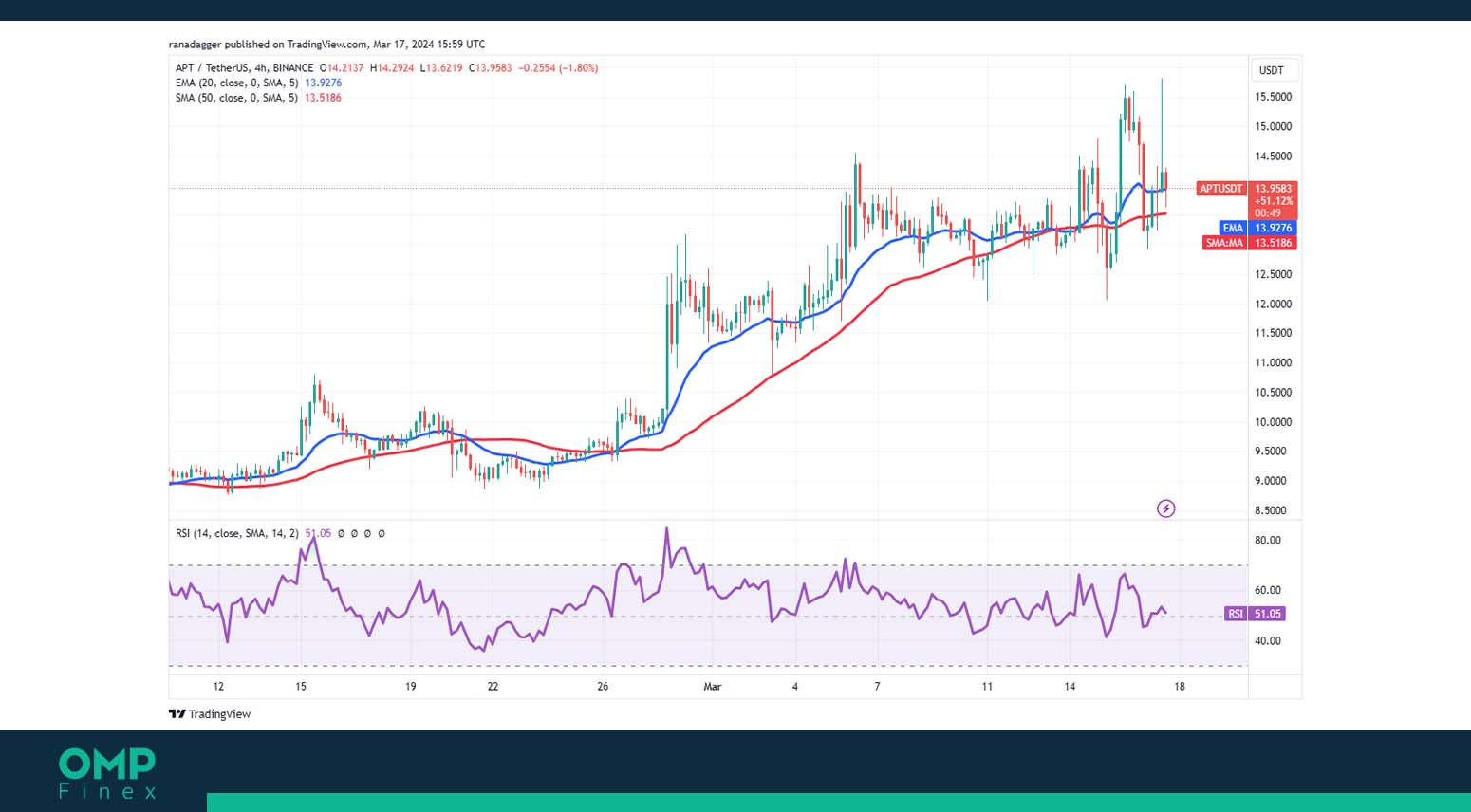The height and width of the screenshot is (812, 1471).
Task: Click the 9.5000 price scale value
Action: click(x=1271, y=452)
